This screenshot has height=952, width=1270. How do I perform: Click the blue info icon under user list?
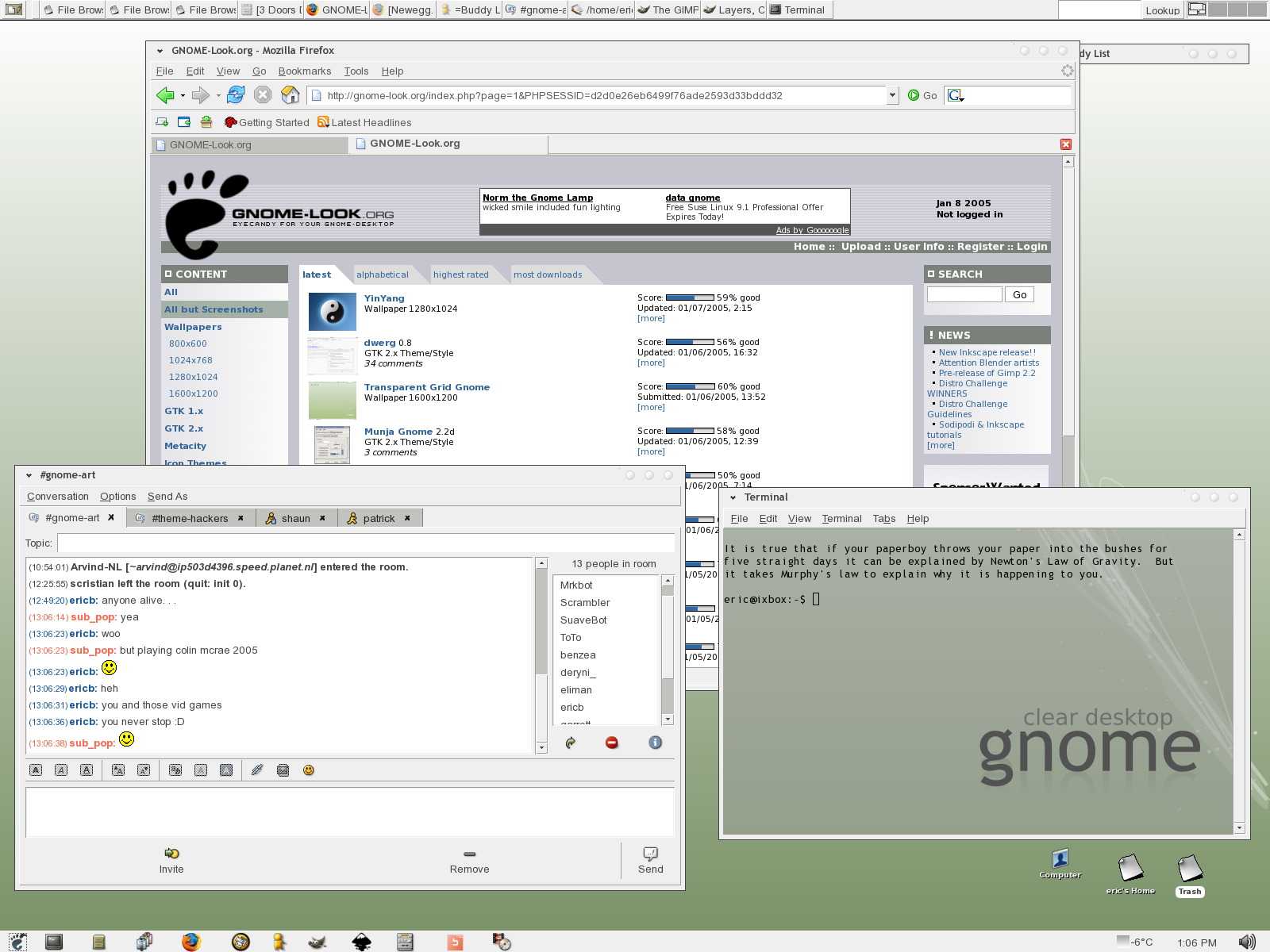(x=655, y=743)
